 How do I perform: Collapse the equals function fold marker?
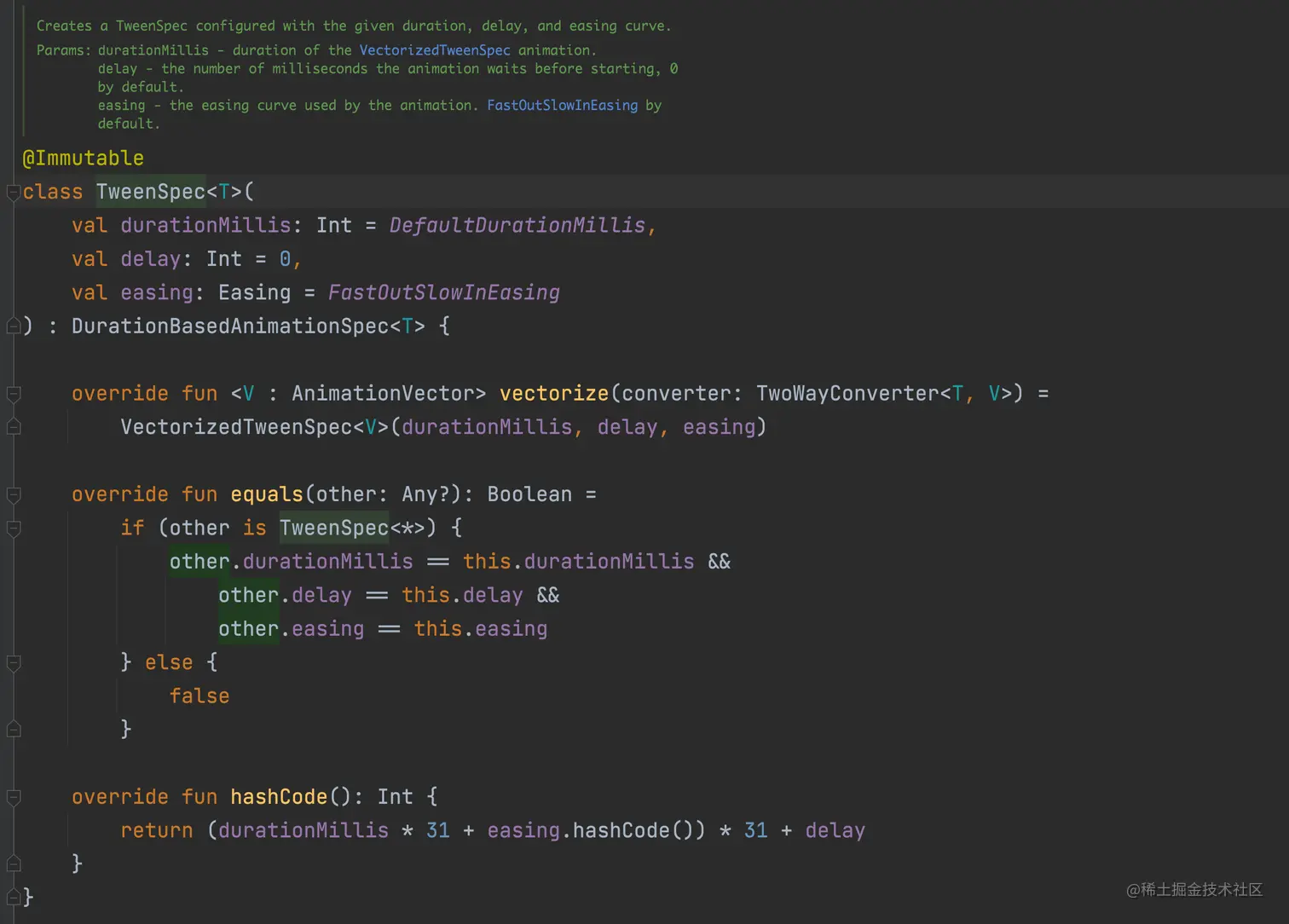pos(14,494)
